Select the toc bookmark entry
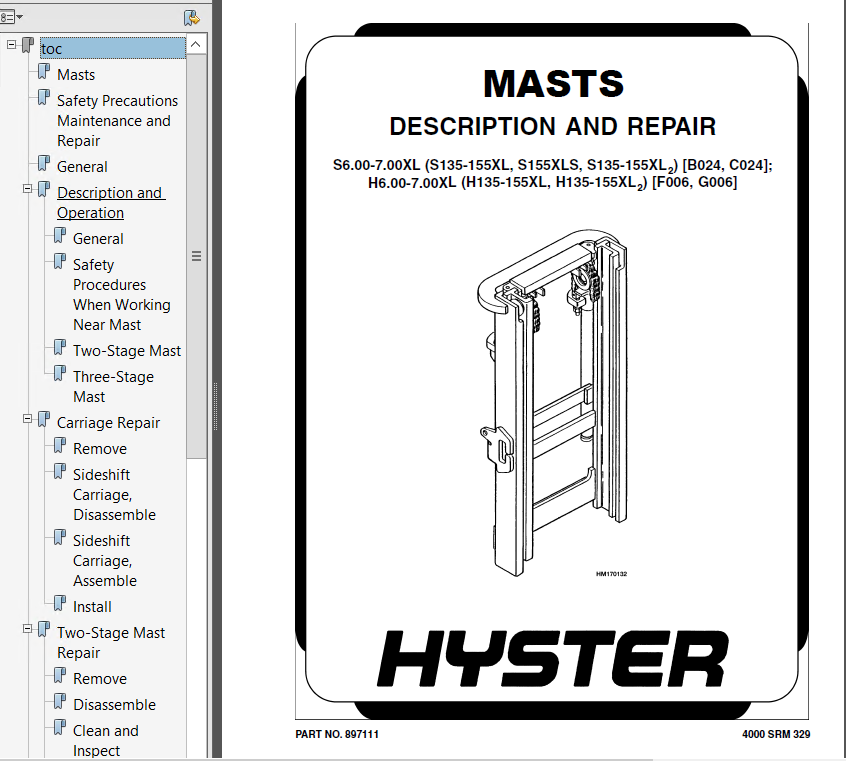Screen dimensions: 846x761 113,49
